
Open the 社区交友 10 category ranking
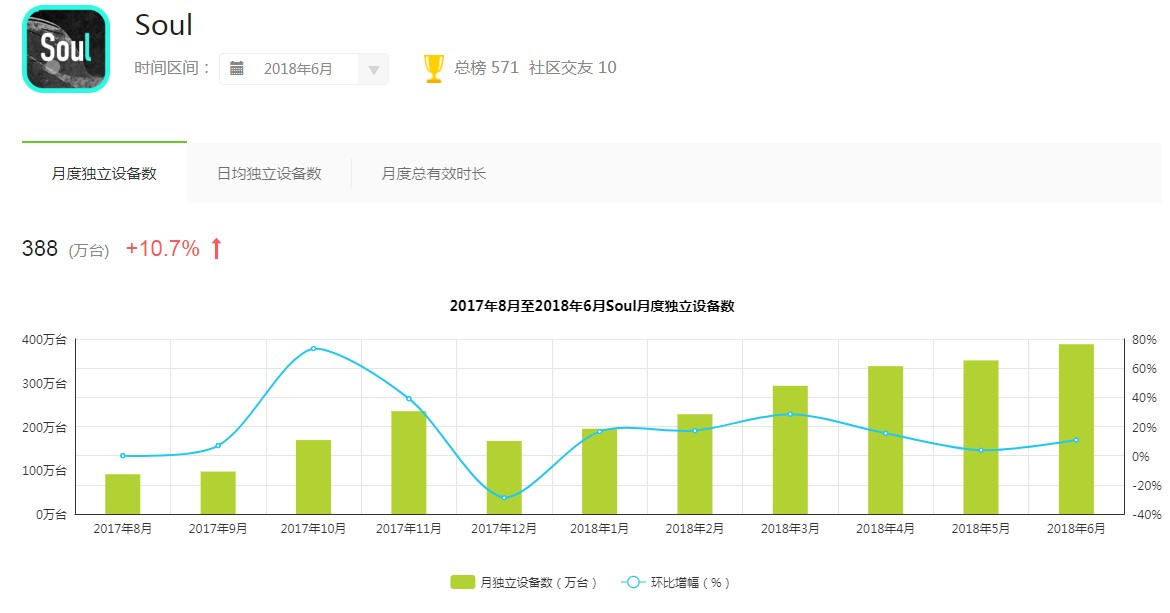[x=573, y=68]
